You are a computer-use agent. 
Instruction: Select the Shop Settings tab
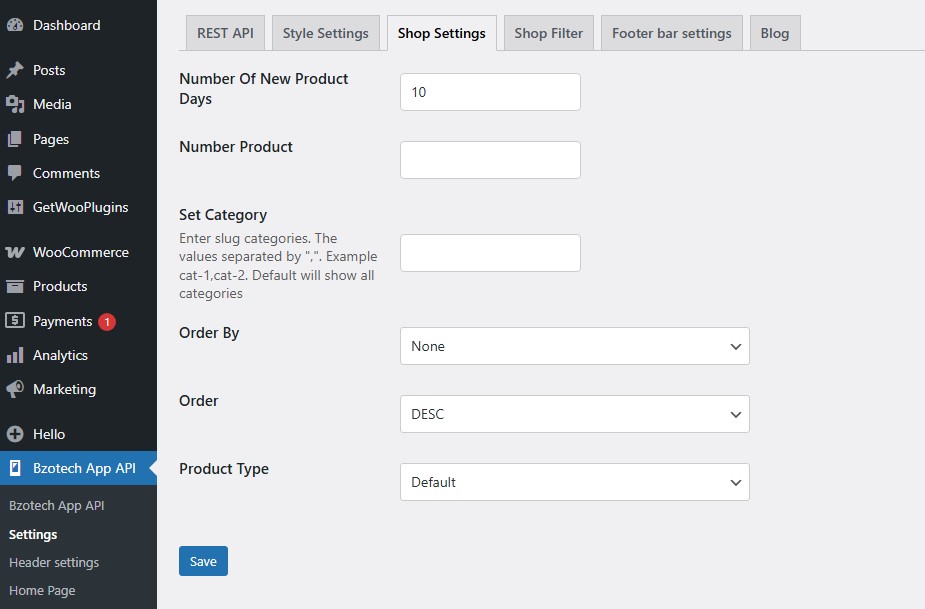tap(442, 33)
